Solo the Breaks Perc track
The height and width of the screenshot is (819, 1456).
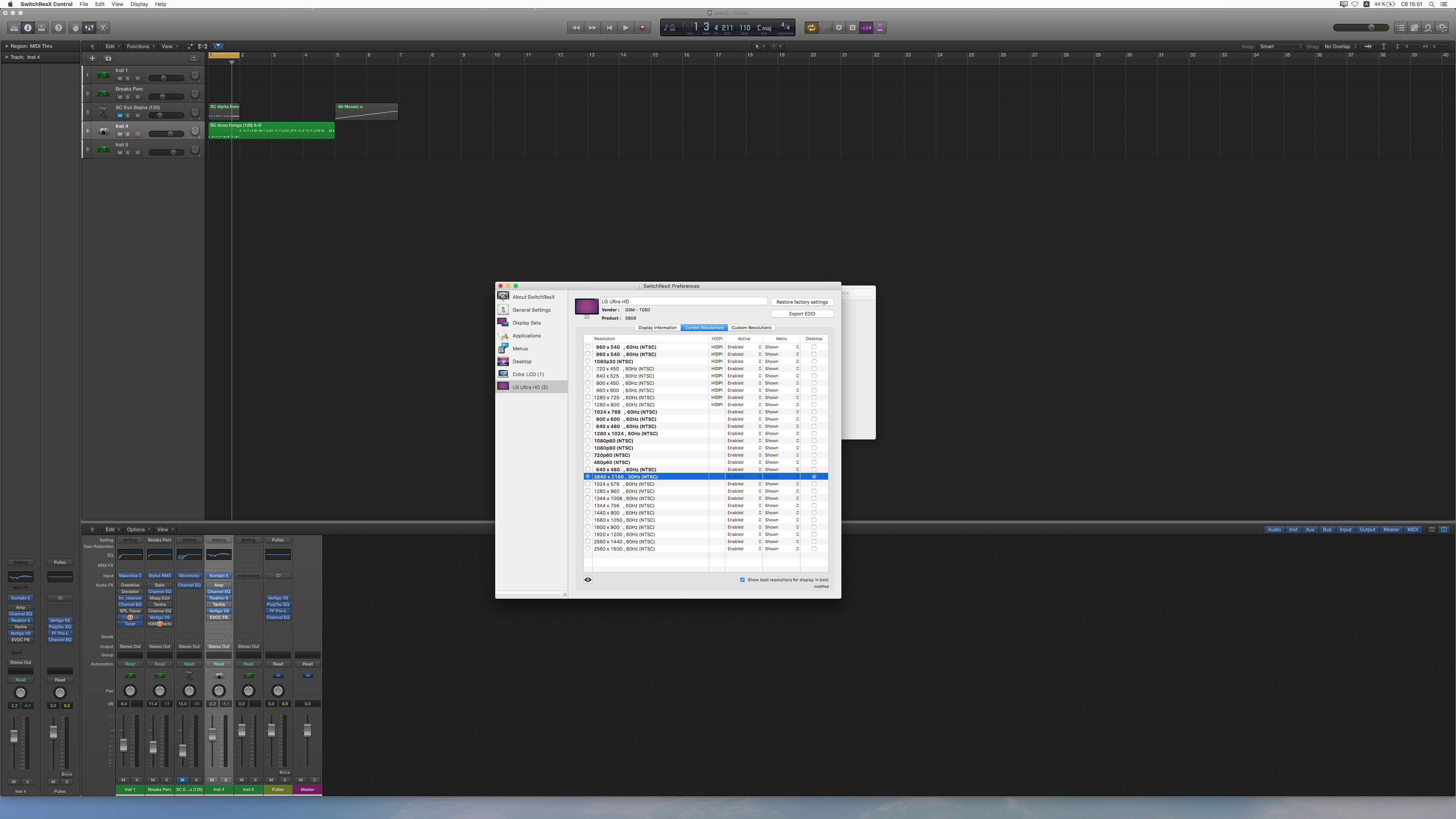(128, 97)
